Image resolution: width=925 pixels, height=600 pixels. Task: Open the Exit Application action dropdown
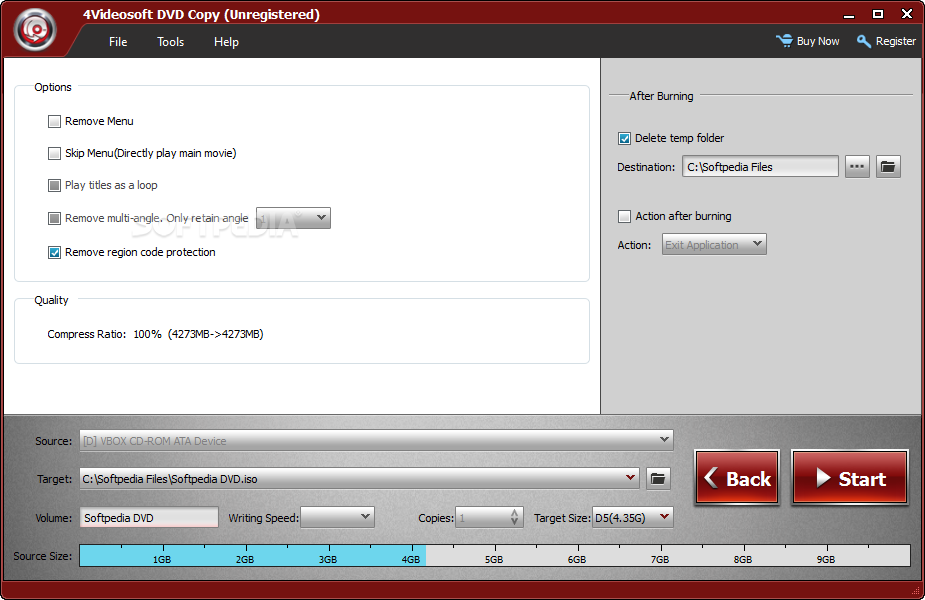(714, 244)
